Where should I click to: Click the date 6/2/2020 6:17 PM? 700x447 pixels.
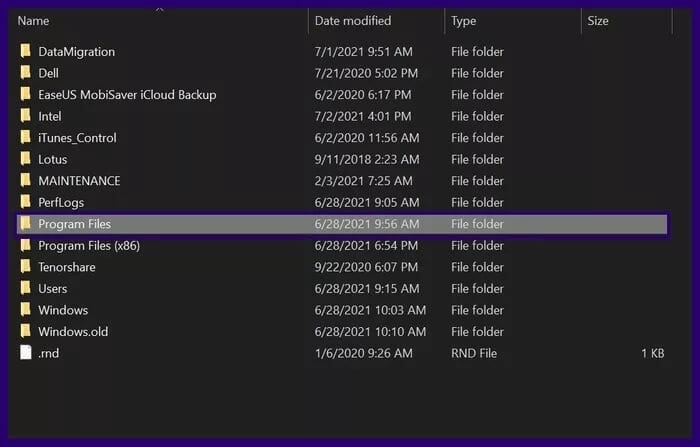tap(363, 95)
